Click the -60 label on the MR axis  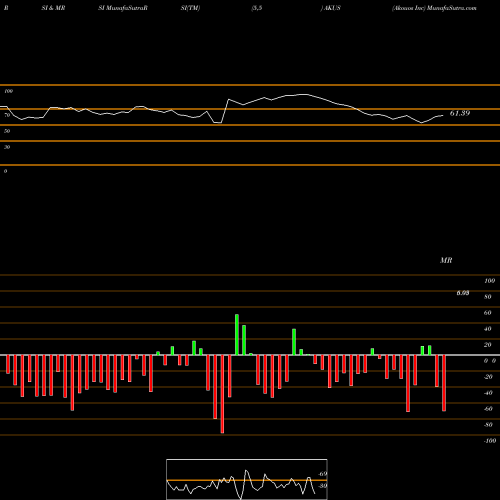pos(487,409)
